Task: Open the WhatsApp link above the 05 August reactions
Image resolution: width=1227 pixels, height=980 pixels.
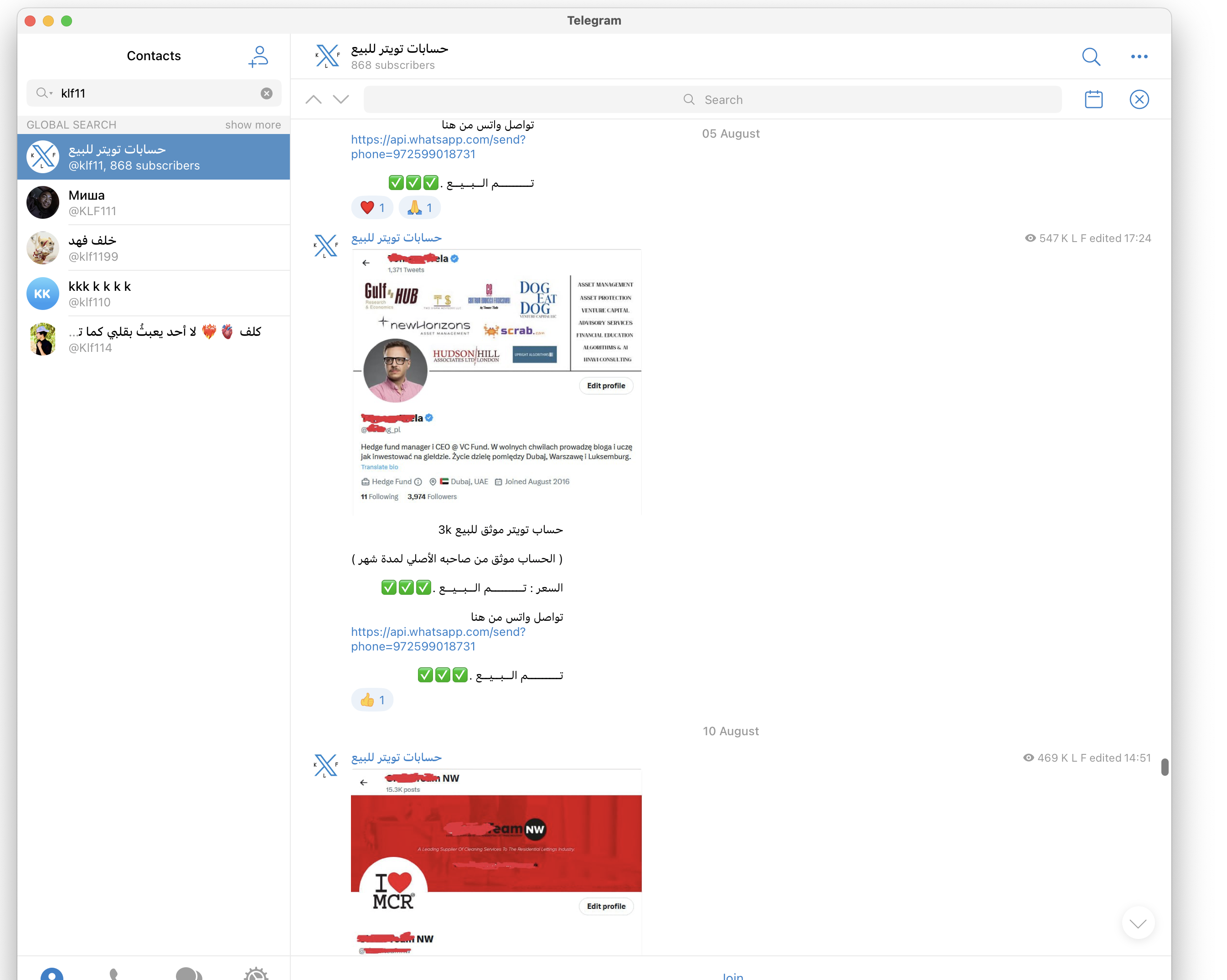Action: tap(438, 147)
